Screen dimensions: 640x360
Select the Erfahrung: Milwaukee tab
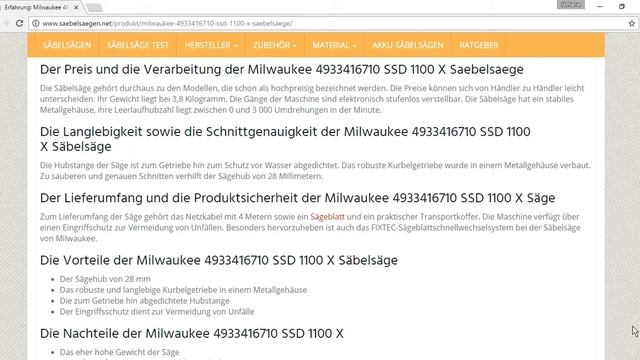point(36,7)
